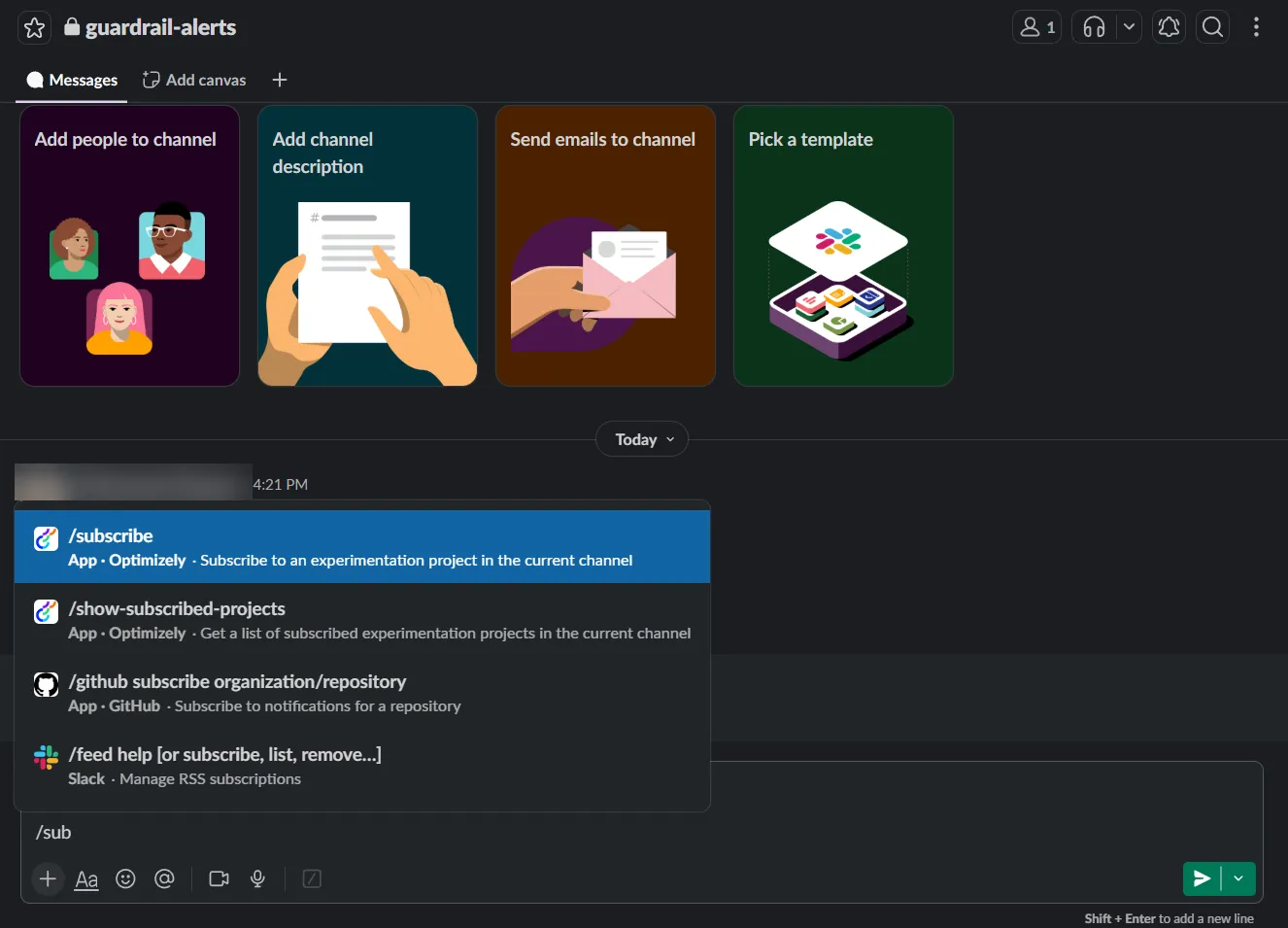Search within the channel
The height and width of the screenshot is (928, 1288).
pos(1212,27)
